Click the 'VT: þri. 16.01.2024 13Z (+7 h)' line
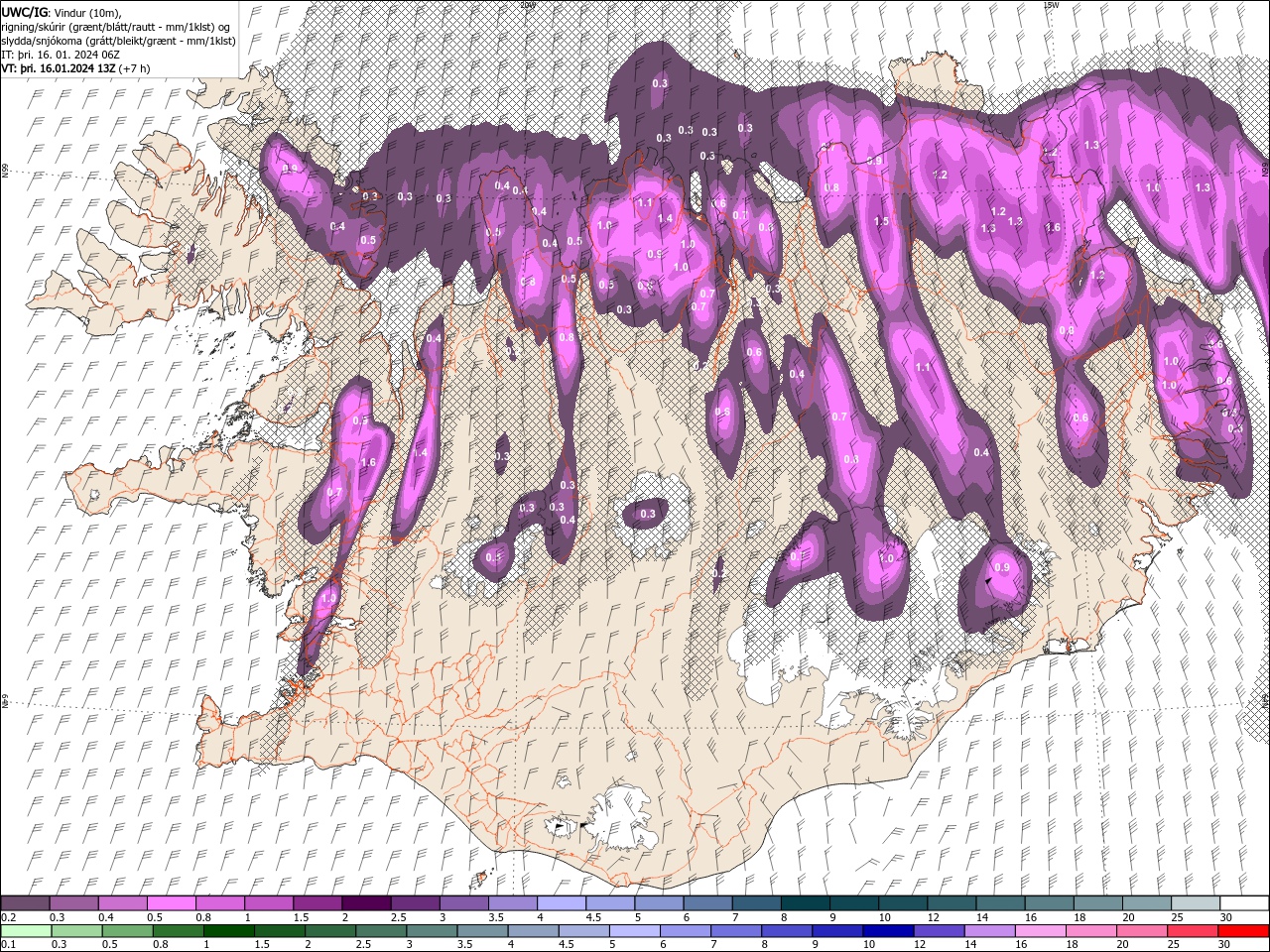The image size is (1270, 952). coord(76,68)
